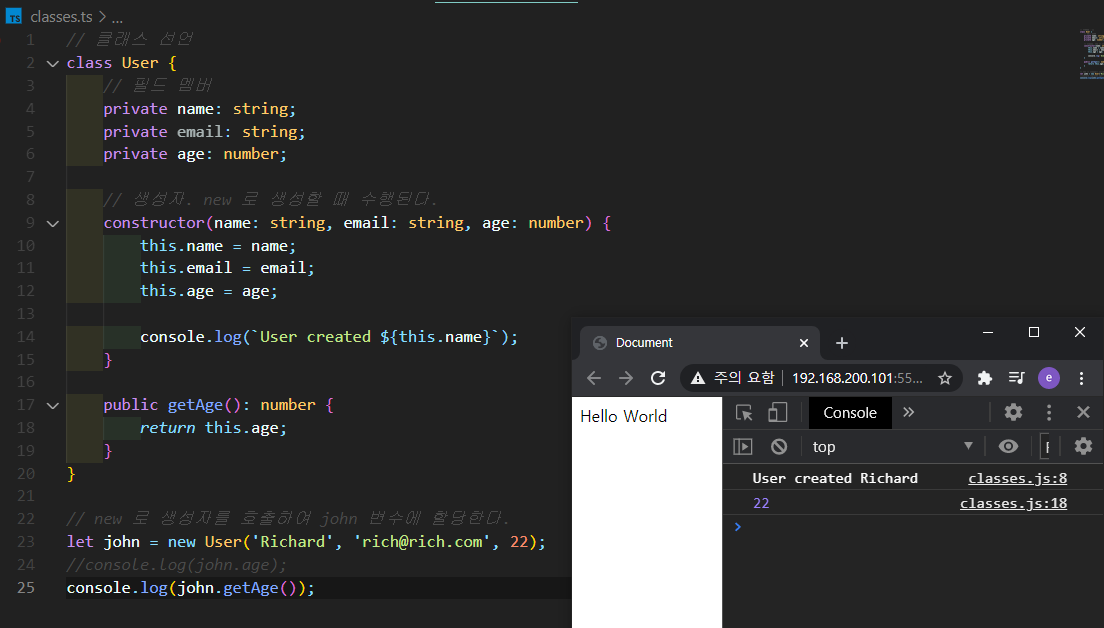This screenshot has height=628, width=1104.
Task: Open the Chrome extensions puzzle icon
Action: (x=984, y=378)
